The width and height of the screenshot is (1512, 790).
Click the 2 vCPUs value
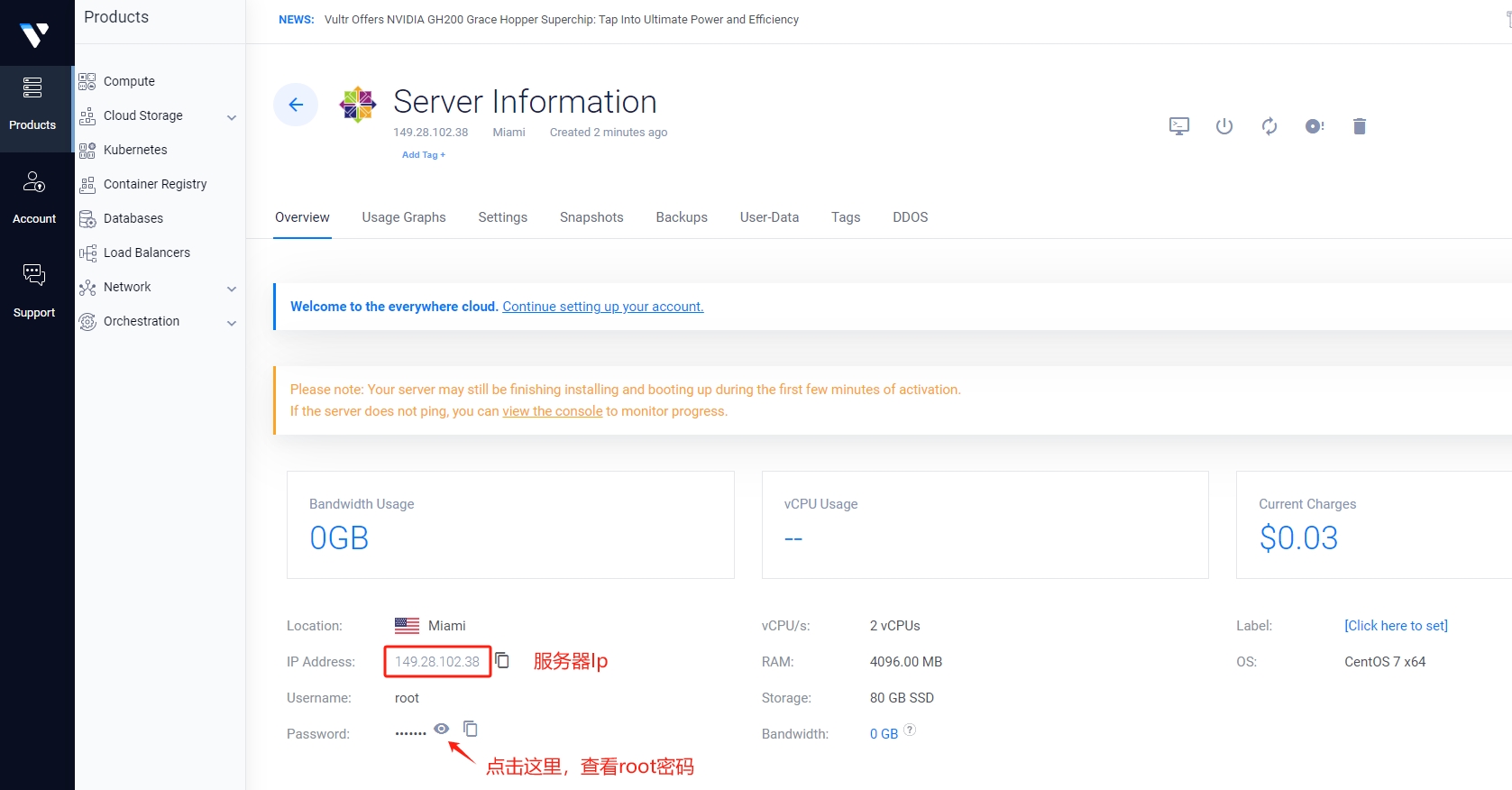(x=895, y=626)
